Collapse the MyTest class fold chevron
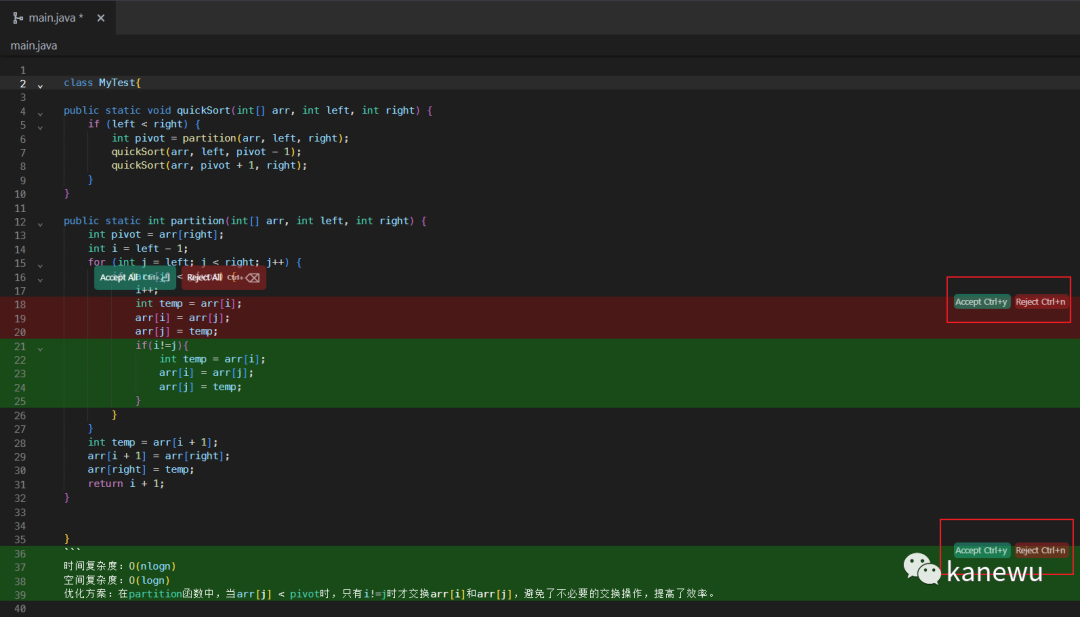Screen dimensions: 1080x617 click(40, 85)
